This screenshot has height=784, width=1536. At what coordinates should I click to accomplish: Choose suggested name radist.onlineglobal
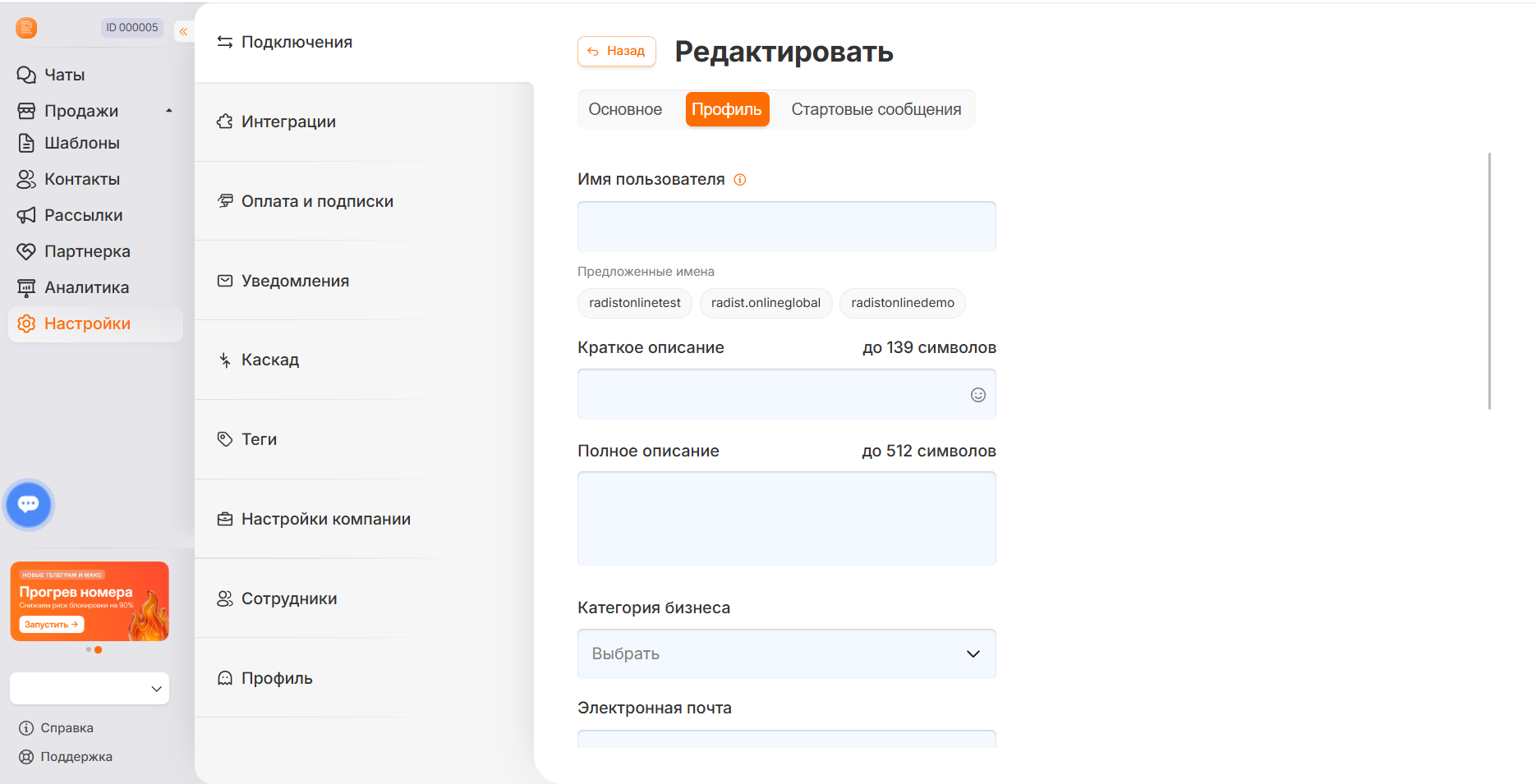click(766, 303)
